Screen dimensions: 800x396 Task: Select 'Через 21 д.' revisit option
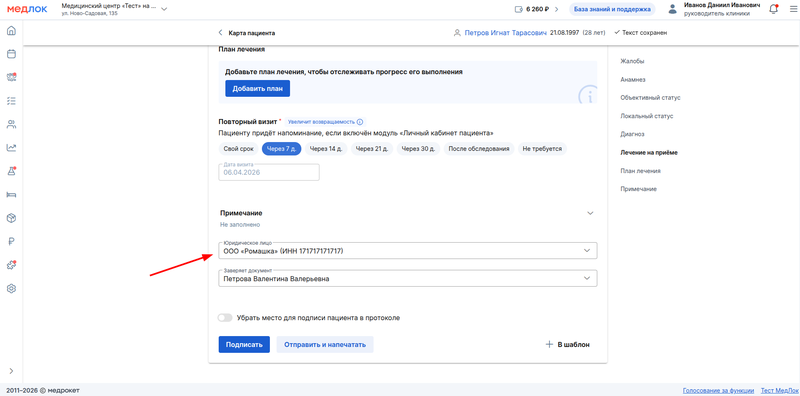[x=372, y=149]
